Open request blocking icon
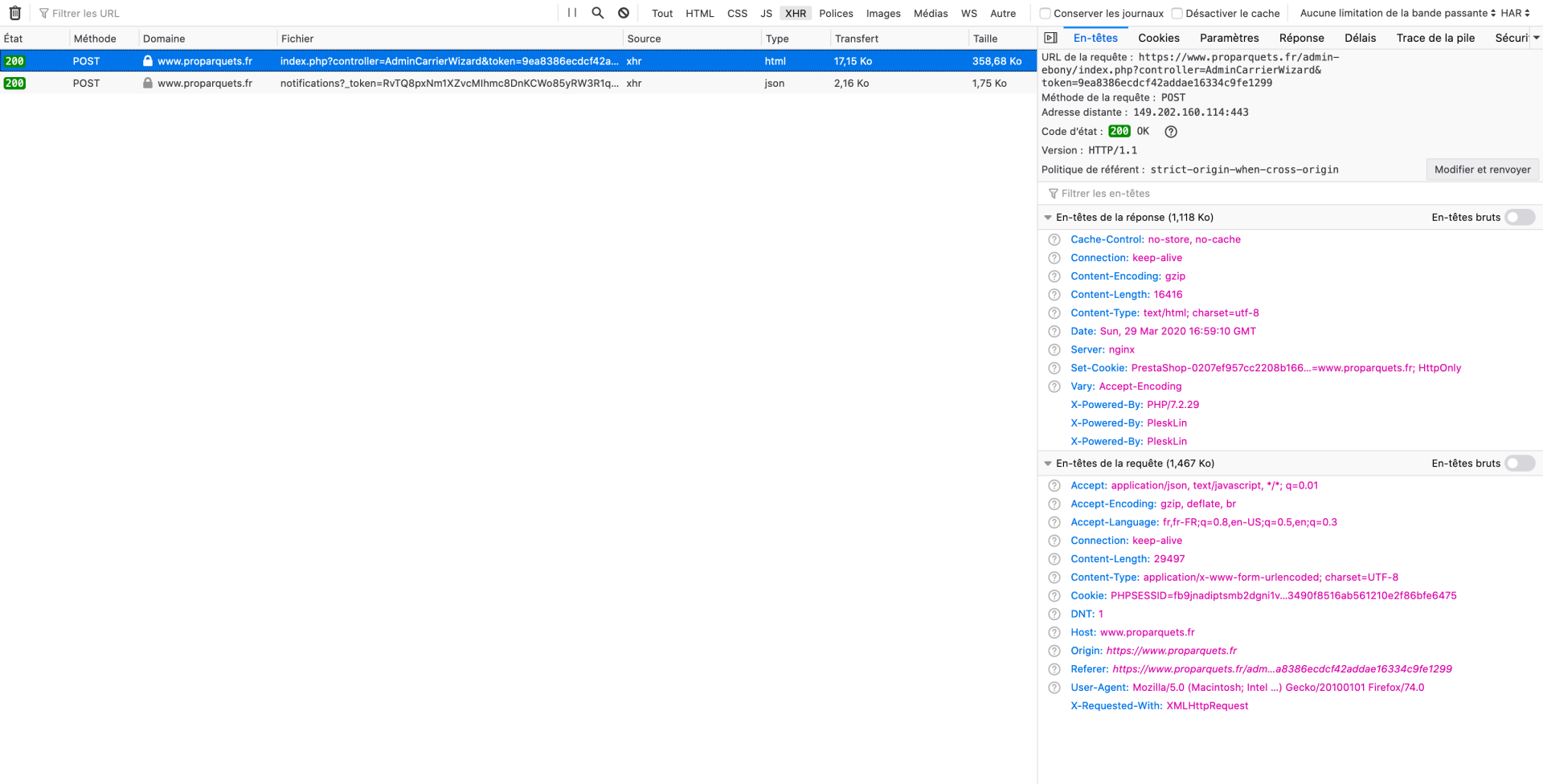1543x784 pixels. click(x=624, y=13)
